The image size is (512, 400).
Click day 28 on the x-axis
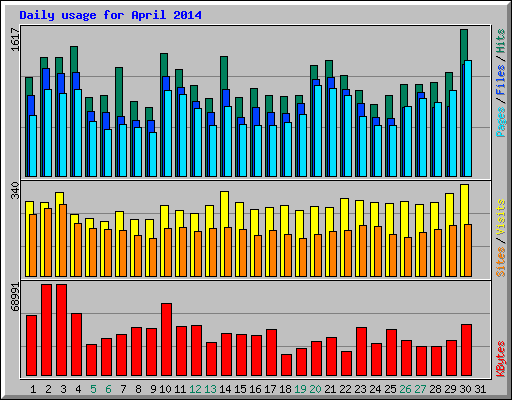click(x=435, y=389)
